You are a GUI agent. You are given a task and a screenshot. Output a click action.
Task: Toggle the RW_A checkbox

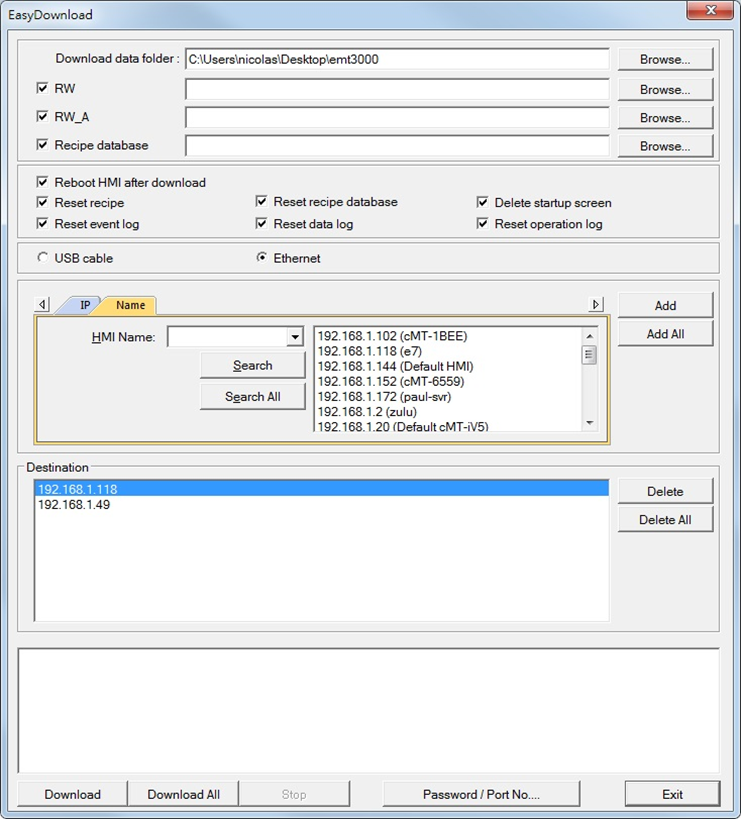(42, 116)
